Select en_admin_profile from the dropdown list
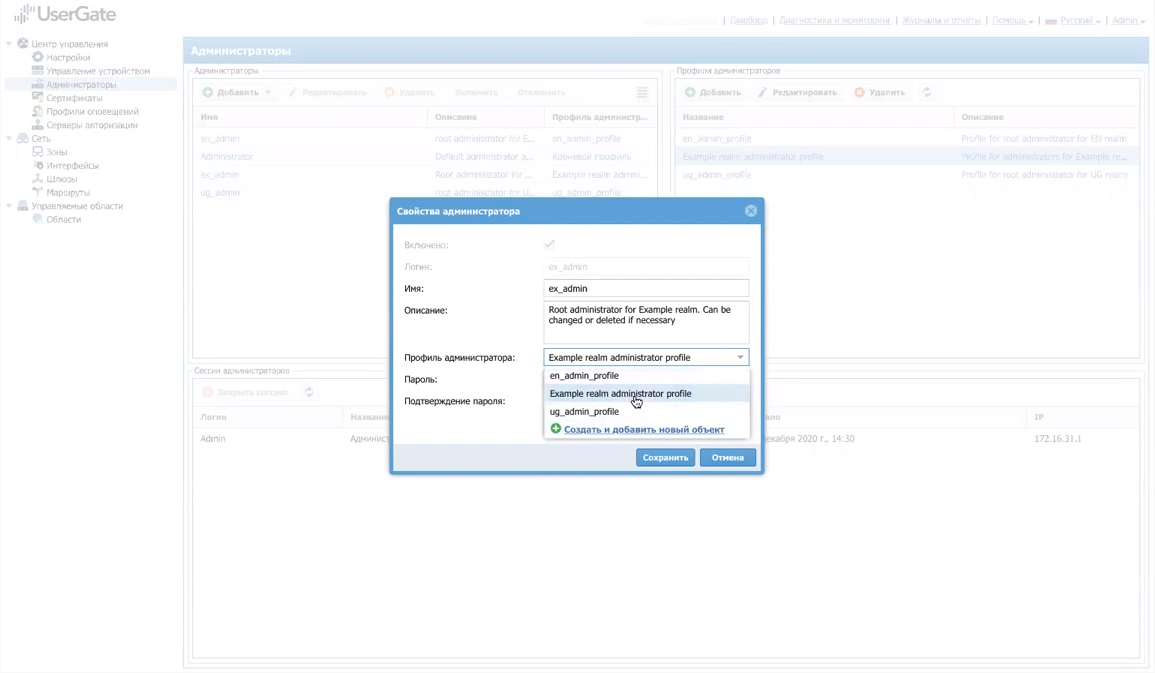 click(647, 376)
